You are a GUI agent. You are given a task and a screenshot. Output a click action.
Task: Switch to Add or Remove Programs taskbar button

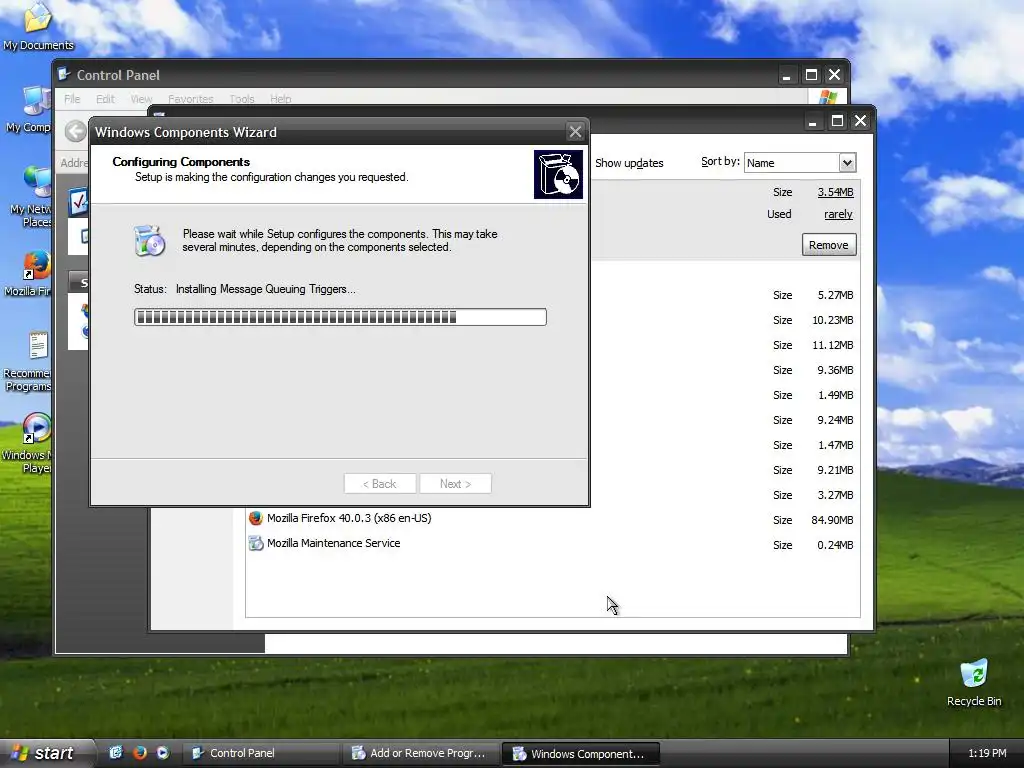click(x=421, y=753)
